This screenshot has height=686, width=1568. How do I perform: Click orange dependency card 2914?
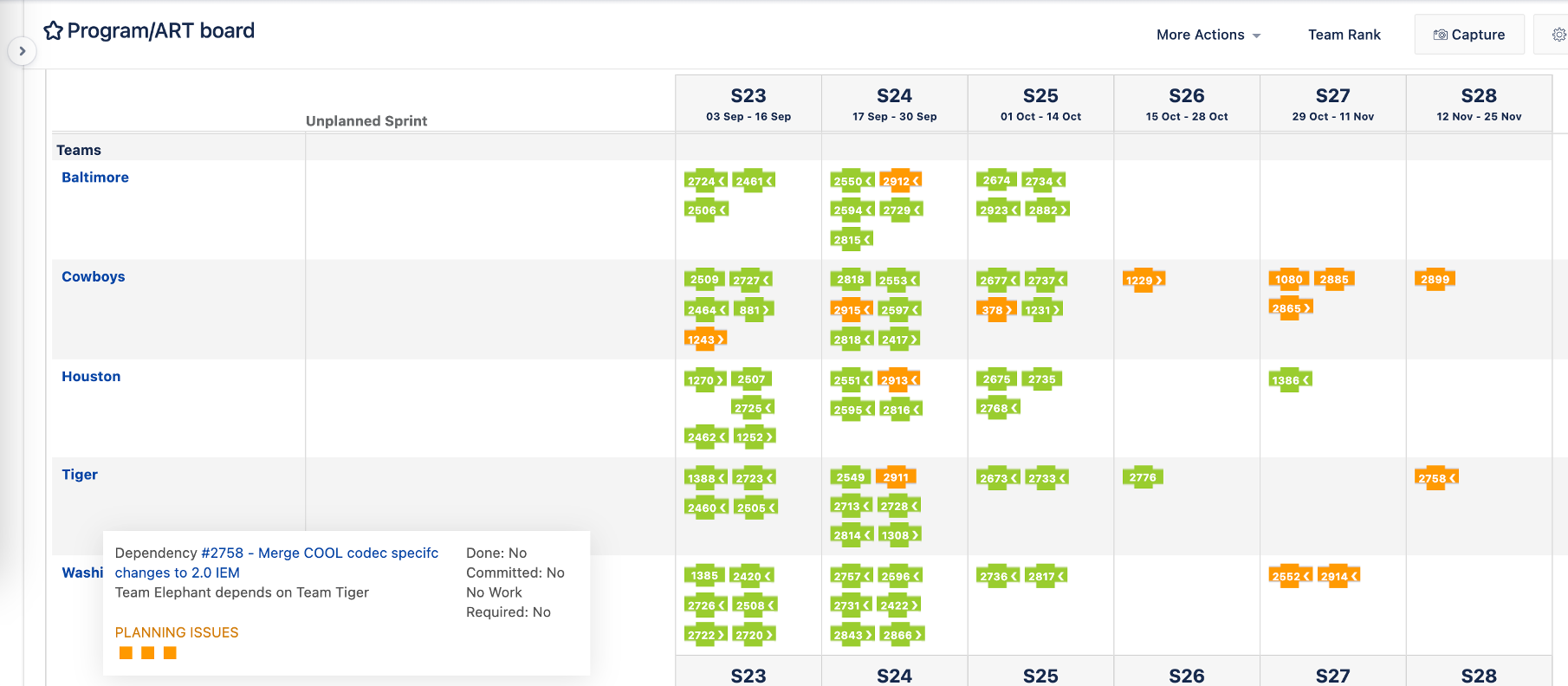click(x=1339, y=576)
